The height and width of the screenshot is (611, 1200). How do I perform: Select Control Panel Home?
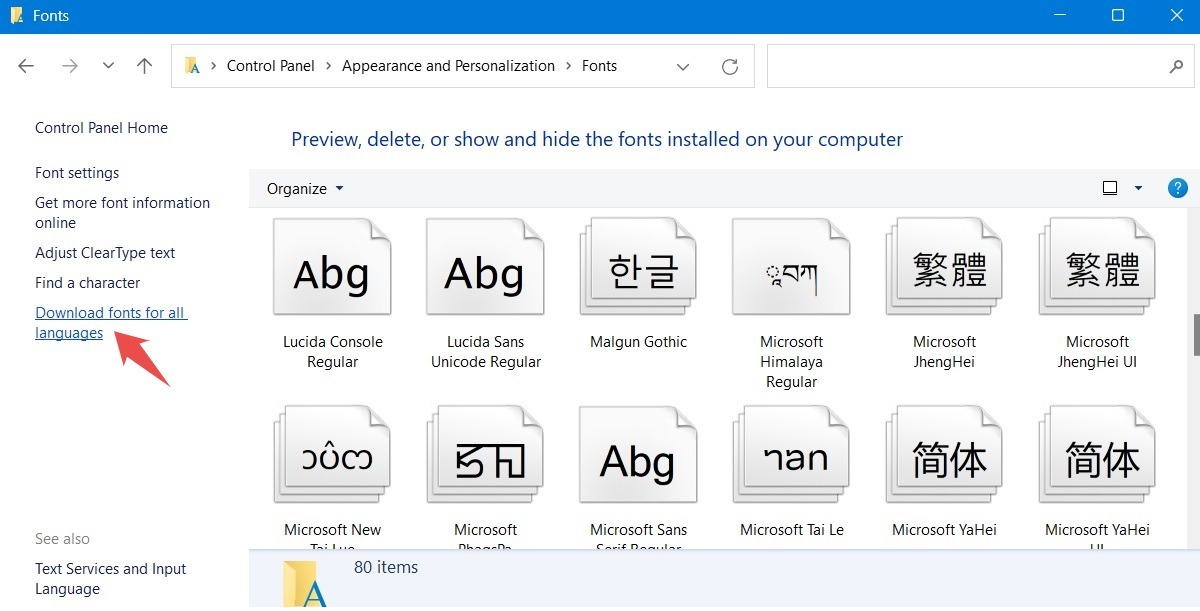pos(101,127)
